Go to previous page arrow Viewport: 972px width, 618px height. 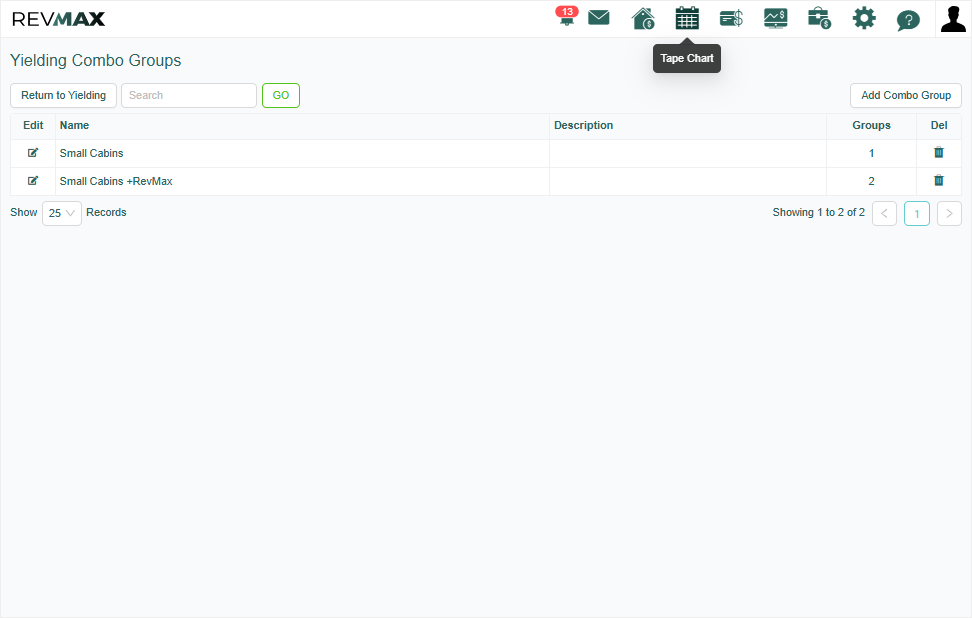click(x=885, y=213)
